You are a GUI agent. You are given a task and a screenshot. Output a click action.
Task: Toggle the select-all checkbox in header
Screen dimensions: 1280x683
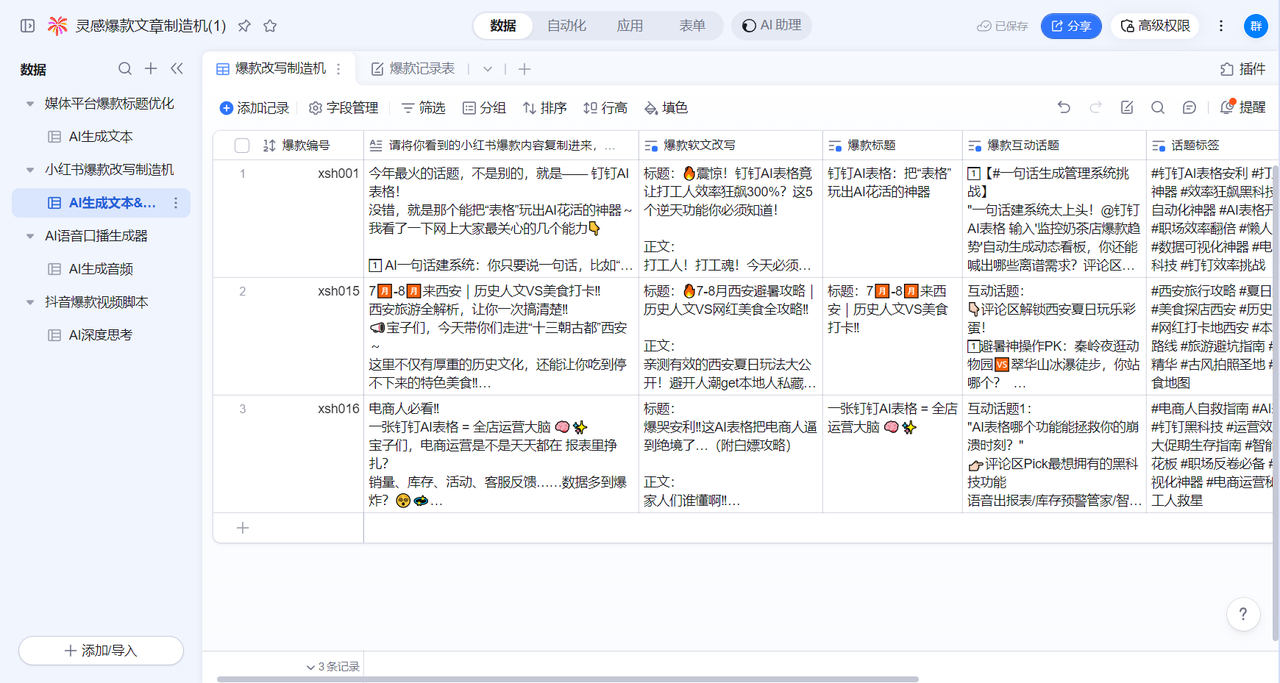point(242,146)
